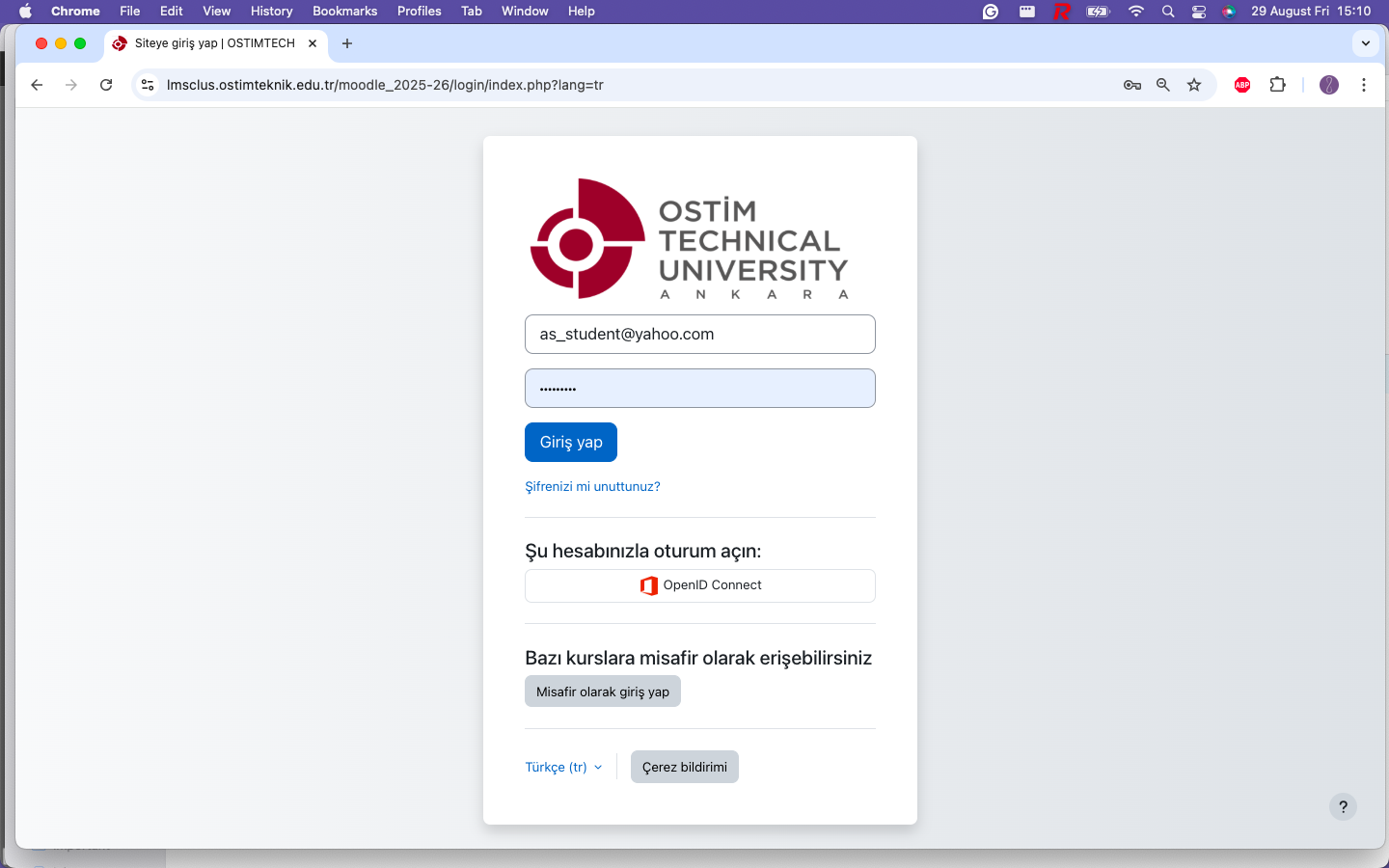This screenshot has height=868, width=1389.
Task: Open the Chrome profile avatar
Action: click(x=1328, y=84)
